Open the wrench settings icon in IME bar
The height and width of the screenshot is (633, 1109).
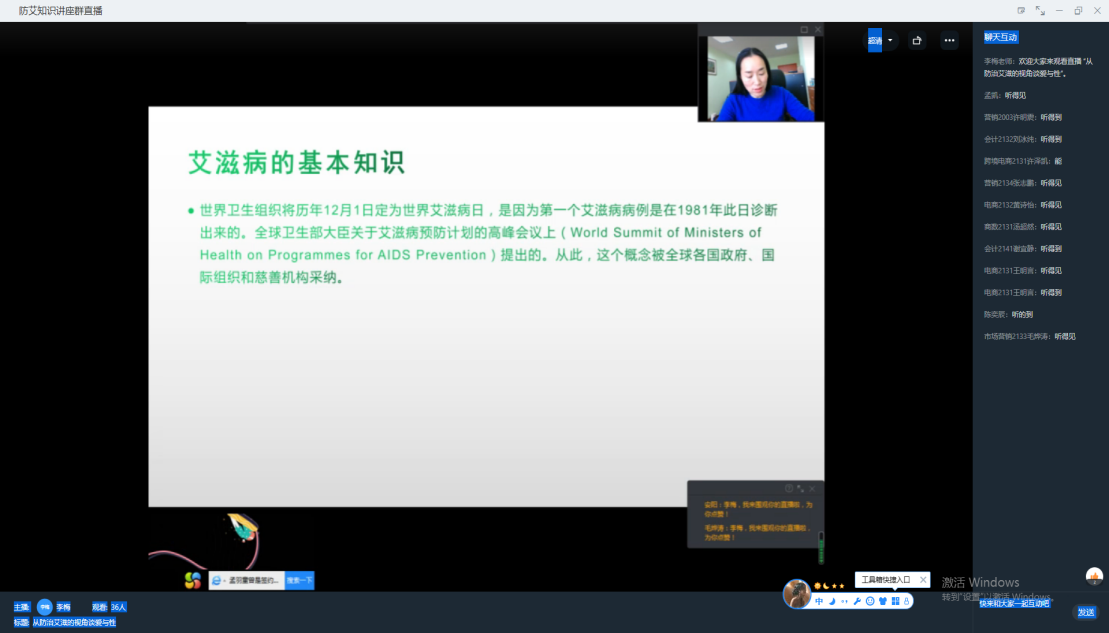tap(857, 601)
